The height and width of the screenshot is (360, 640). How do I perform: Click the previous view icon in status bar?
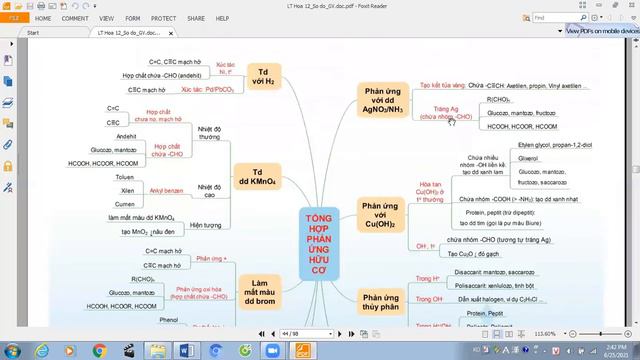click(x=364, y=334)
